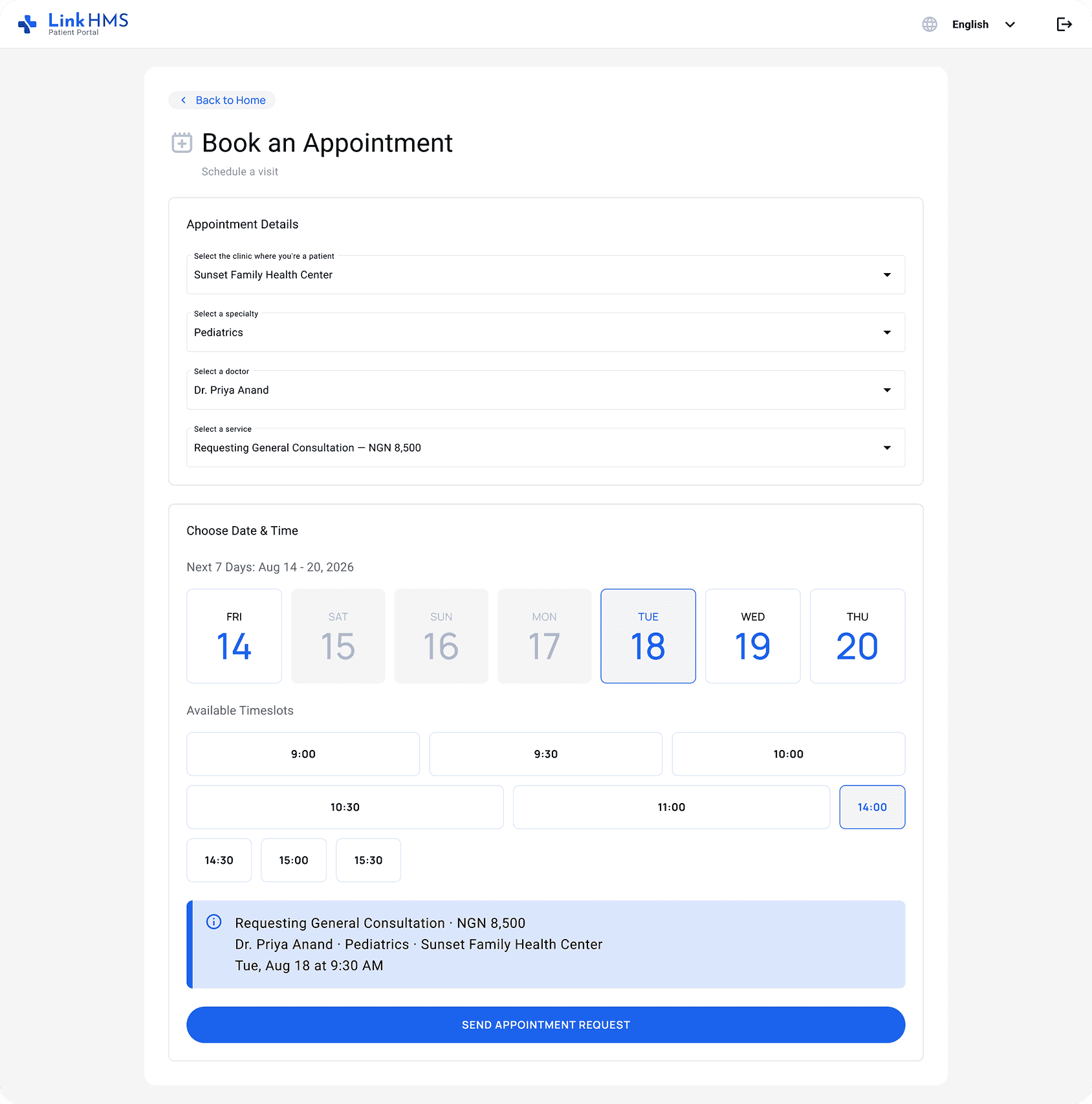1092x1104 pixels.
Task: Click Send Appointment Request button
Action: [x=545, y=1024]
